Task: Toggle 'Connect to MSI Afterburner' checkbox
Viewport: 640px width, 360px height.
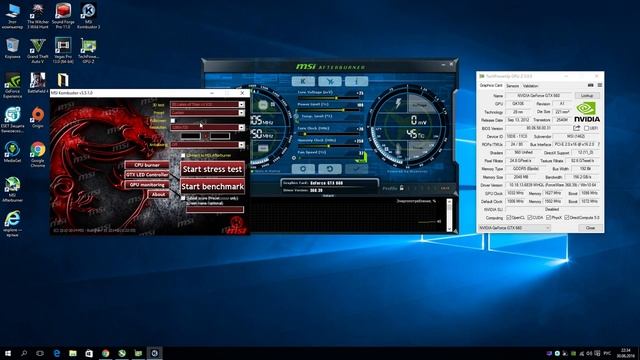Action: click(x=183, y=156)
